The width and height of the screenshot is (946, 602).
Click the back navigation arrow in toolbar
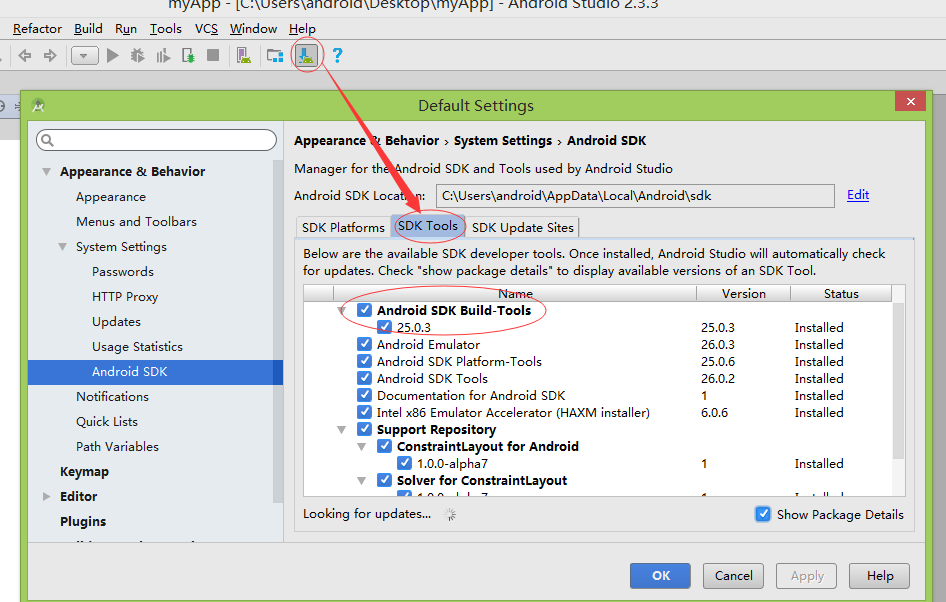[x=25, y=56]
